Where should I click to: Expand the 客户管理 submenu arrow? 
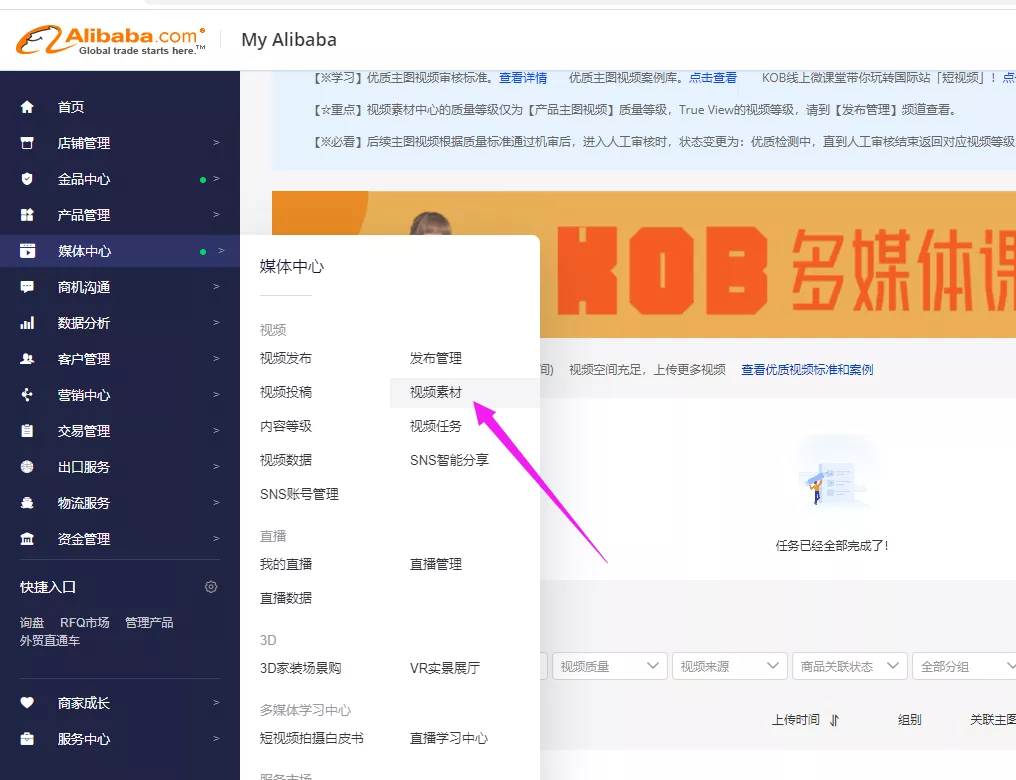click(216, 358)
